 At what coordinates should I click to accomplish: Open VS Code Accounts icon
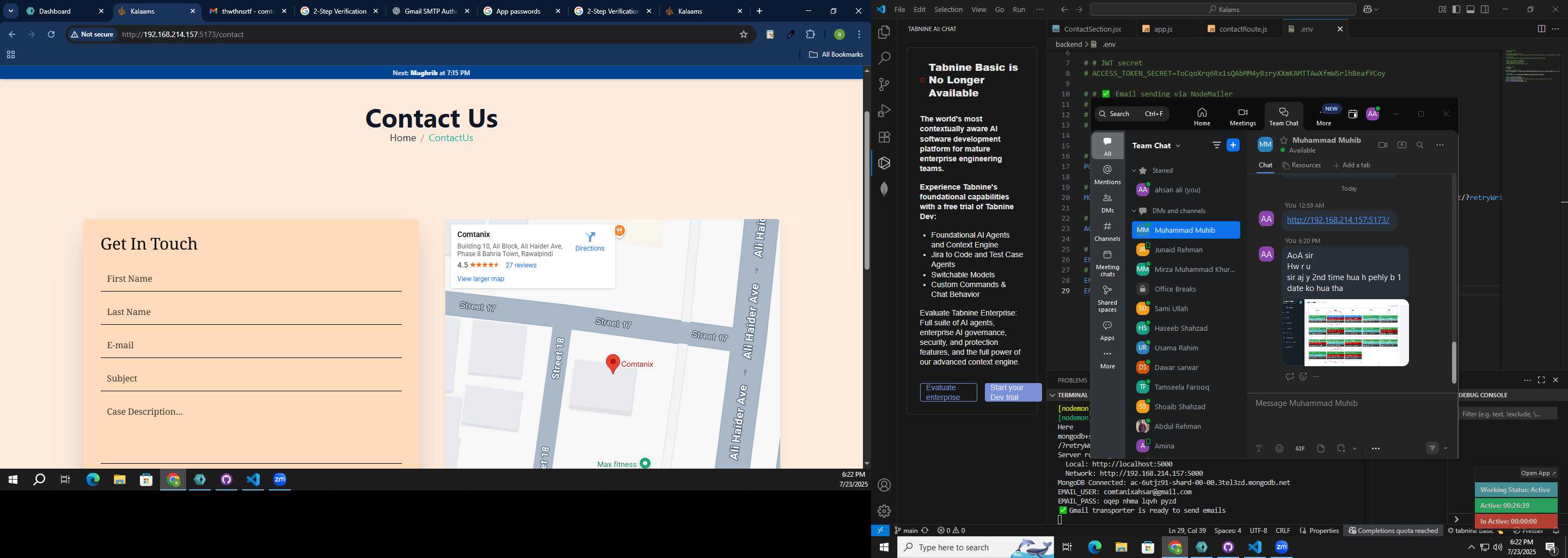(x=884, y=486)
